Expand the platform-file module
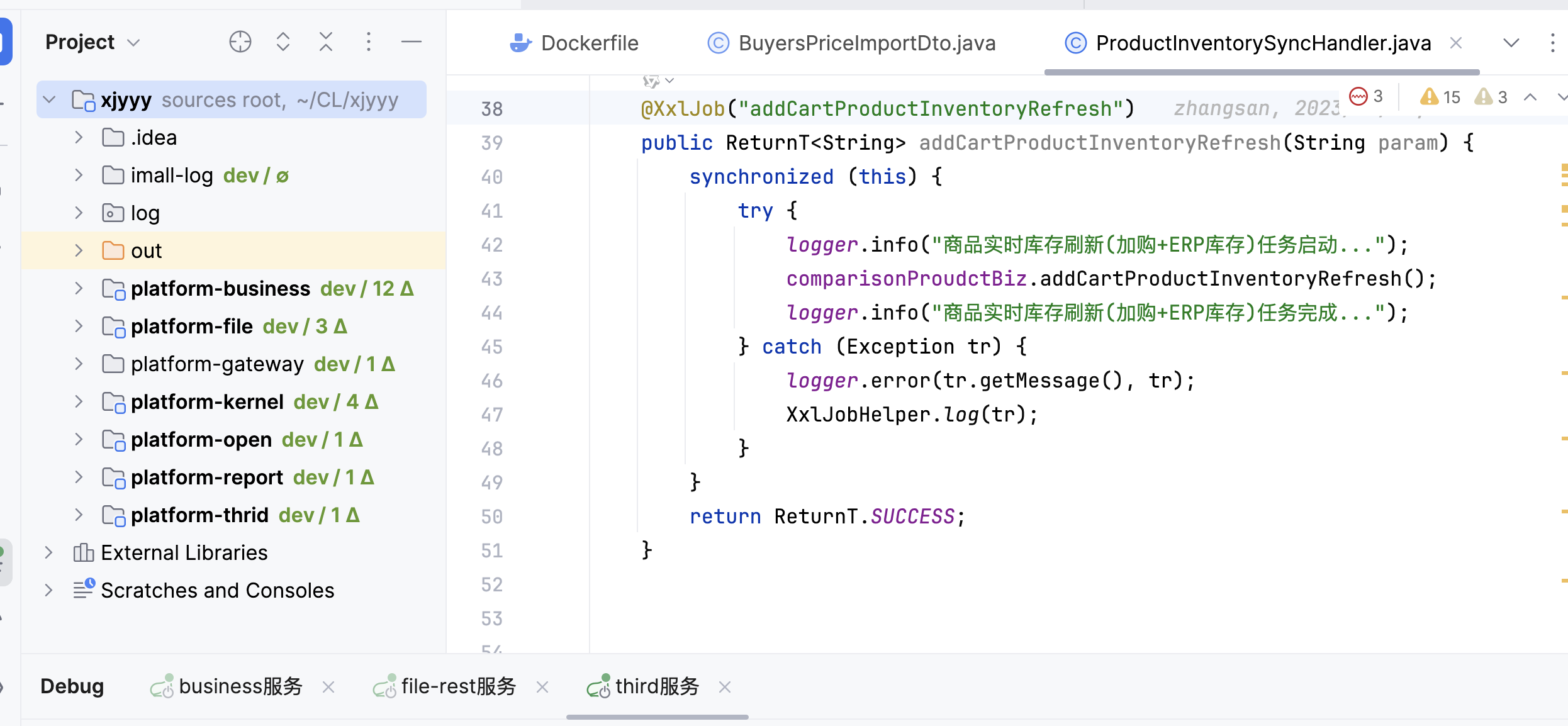The height and width of the screenshot is (726, 1568). pos(79,326)
